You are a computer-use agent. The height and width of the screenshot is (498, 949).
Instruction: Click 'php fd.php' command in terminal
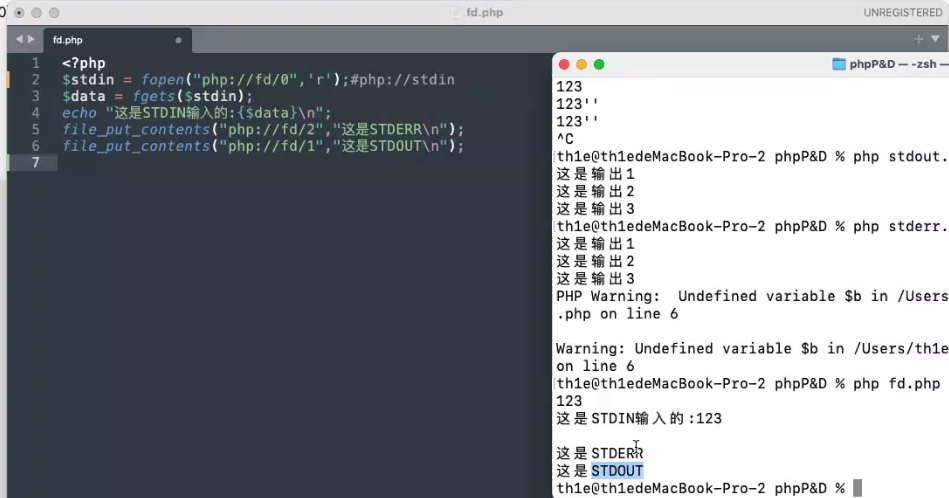896,384
